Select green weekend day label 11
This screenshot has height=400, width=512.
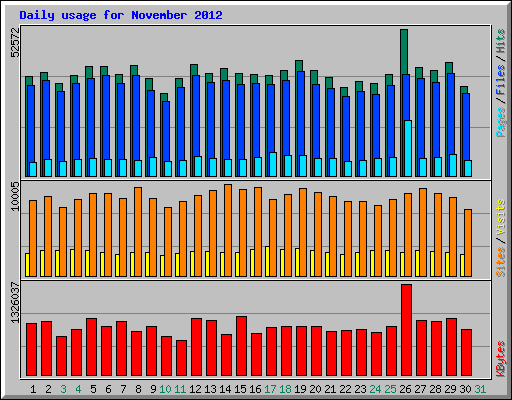coord(180,389)
